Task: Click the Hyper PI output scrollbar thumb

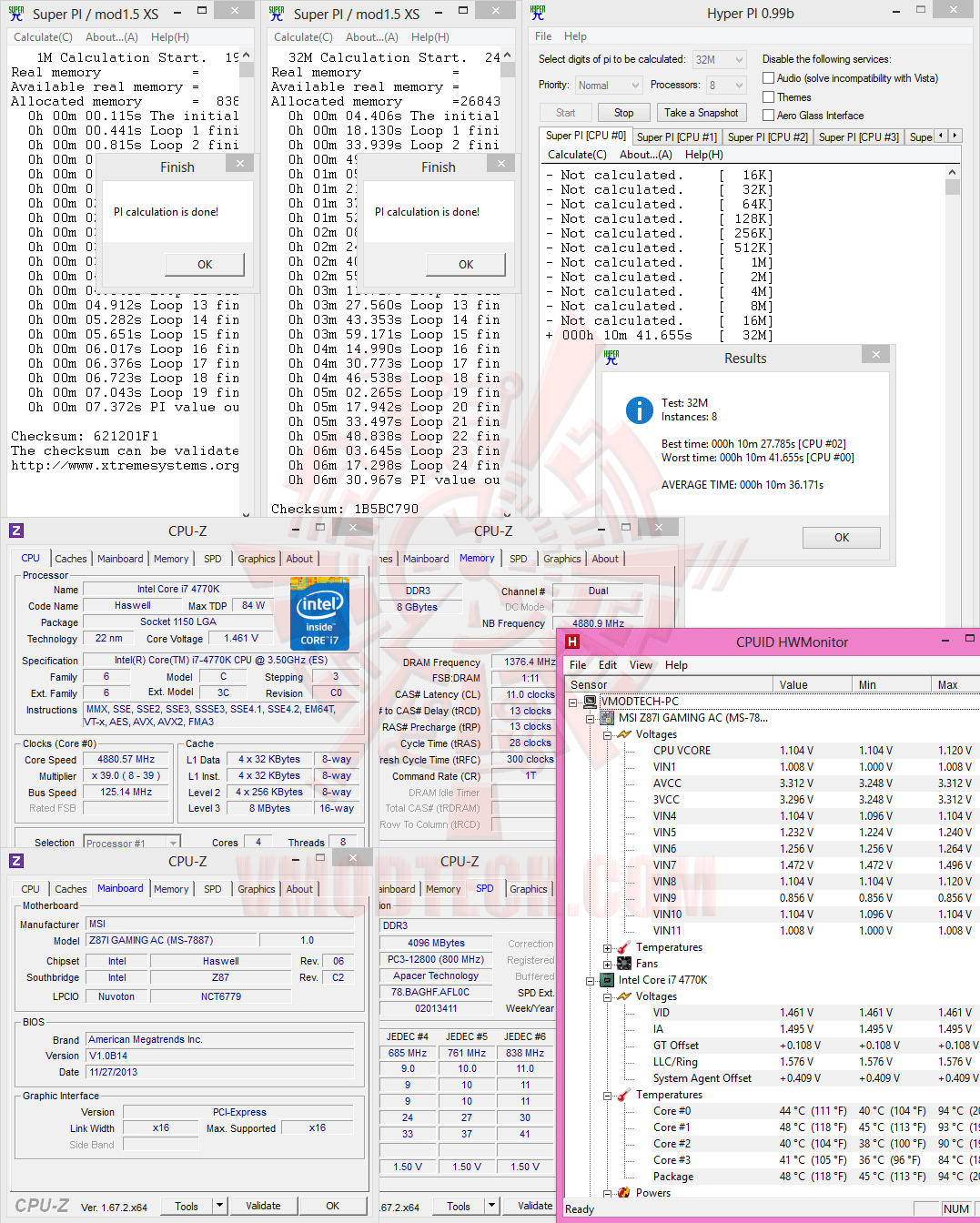Action: click(x=953, y=187)
